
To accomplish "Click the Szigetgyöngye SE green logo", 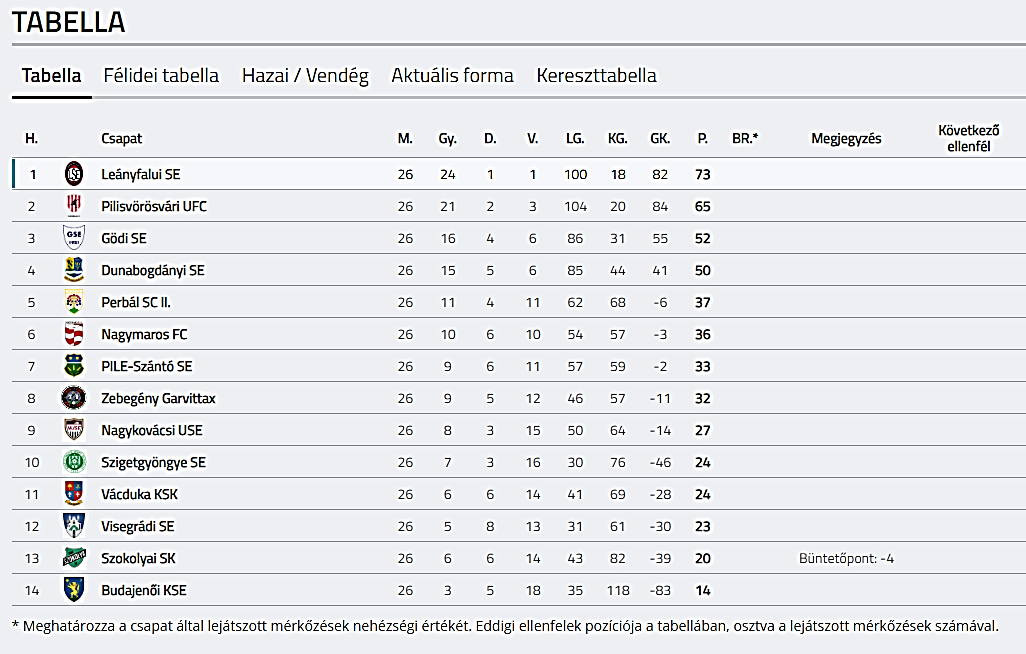I will point(74,462).
